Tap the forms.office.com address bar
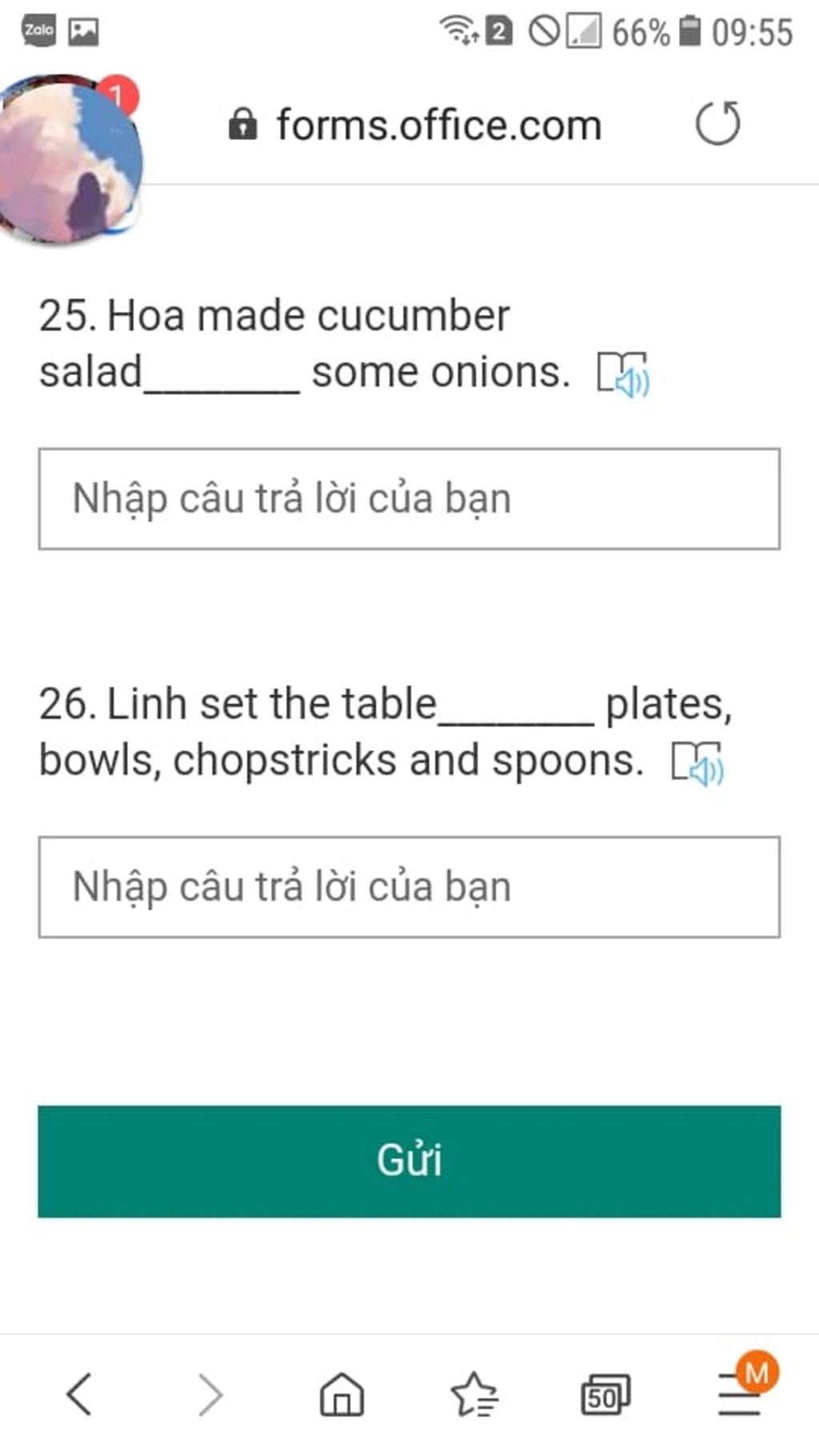Viewport: 819px width, 1456px height. (x=439, y=126)
